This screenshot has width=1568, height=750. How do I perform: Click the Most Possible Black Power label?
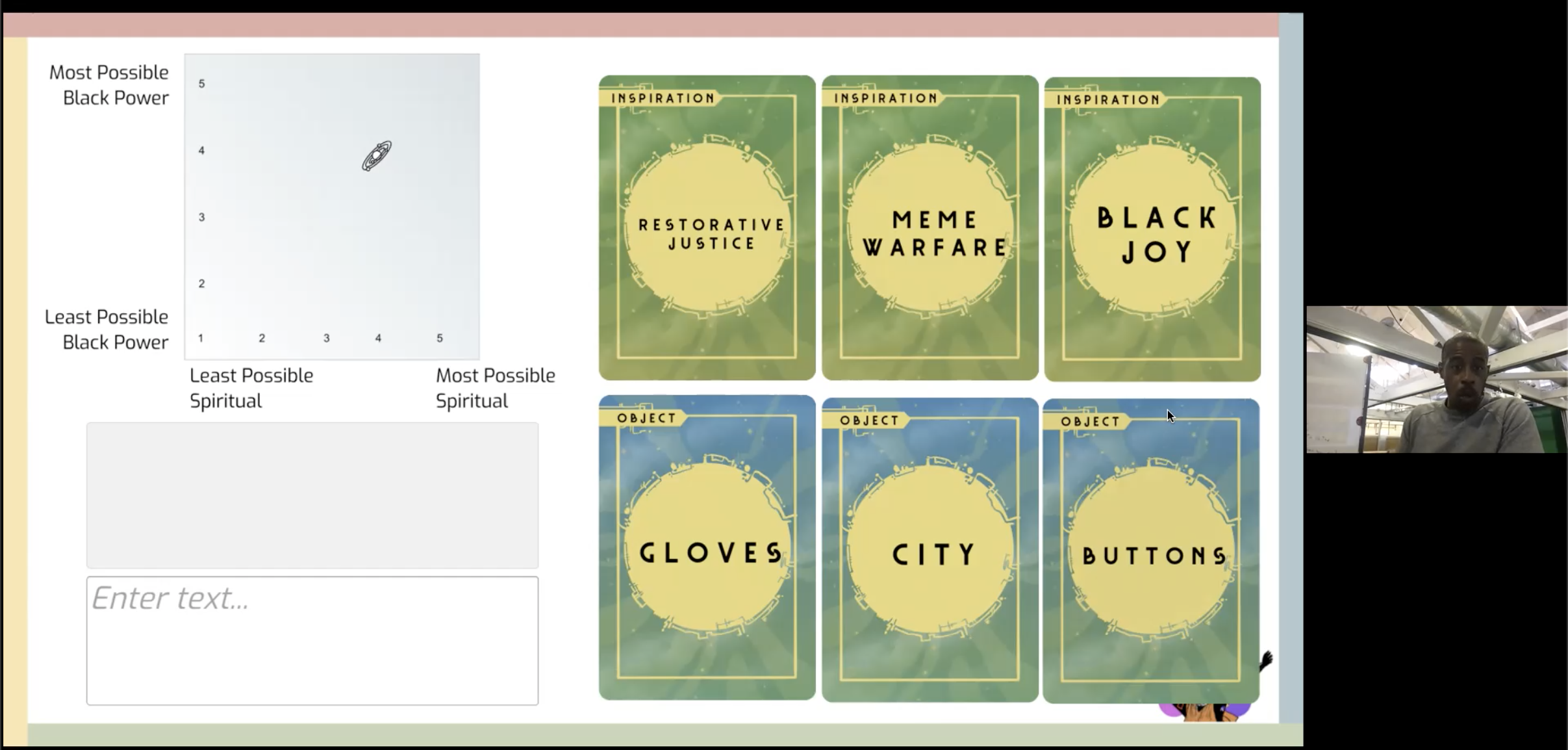tap(109, 85)
